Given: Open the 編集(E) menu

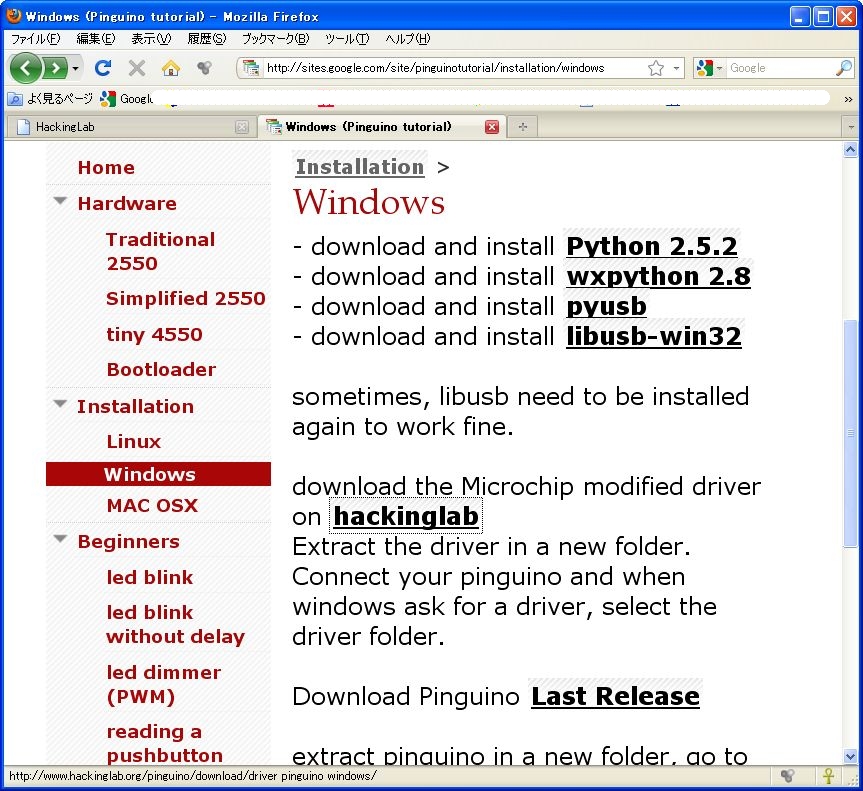Looking at the screenshot, I should tap(96, 39).
